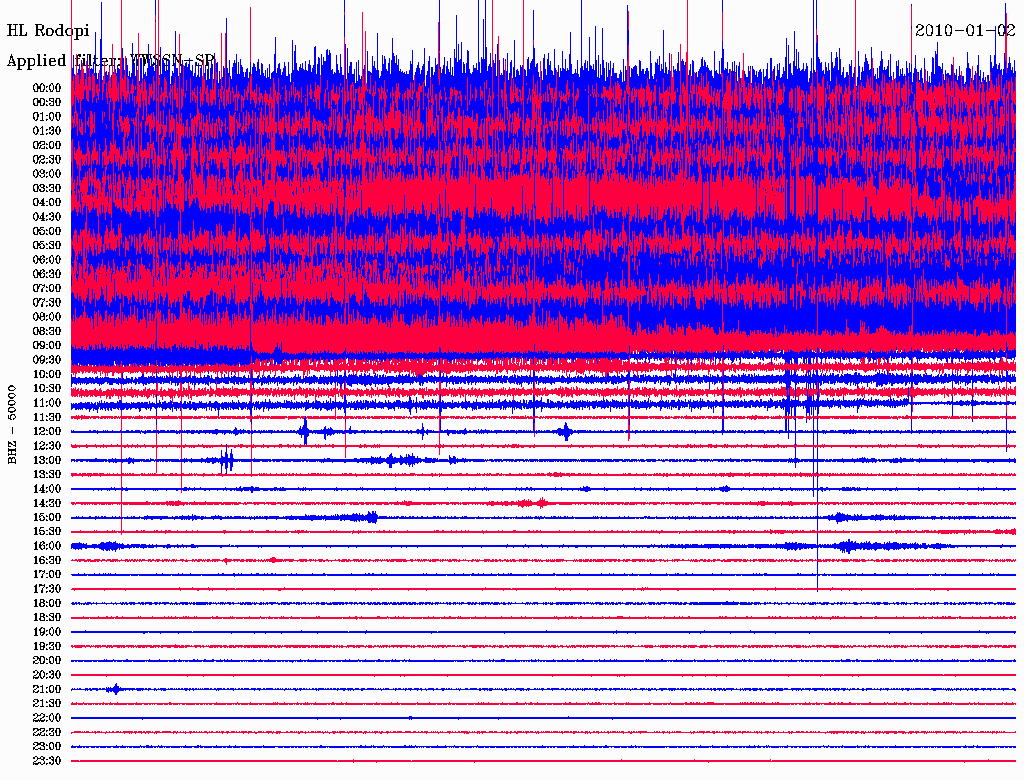Select the 16:00 time label
Viewport: 1024px width, 780px height.
click(47, 546)
